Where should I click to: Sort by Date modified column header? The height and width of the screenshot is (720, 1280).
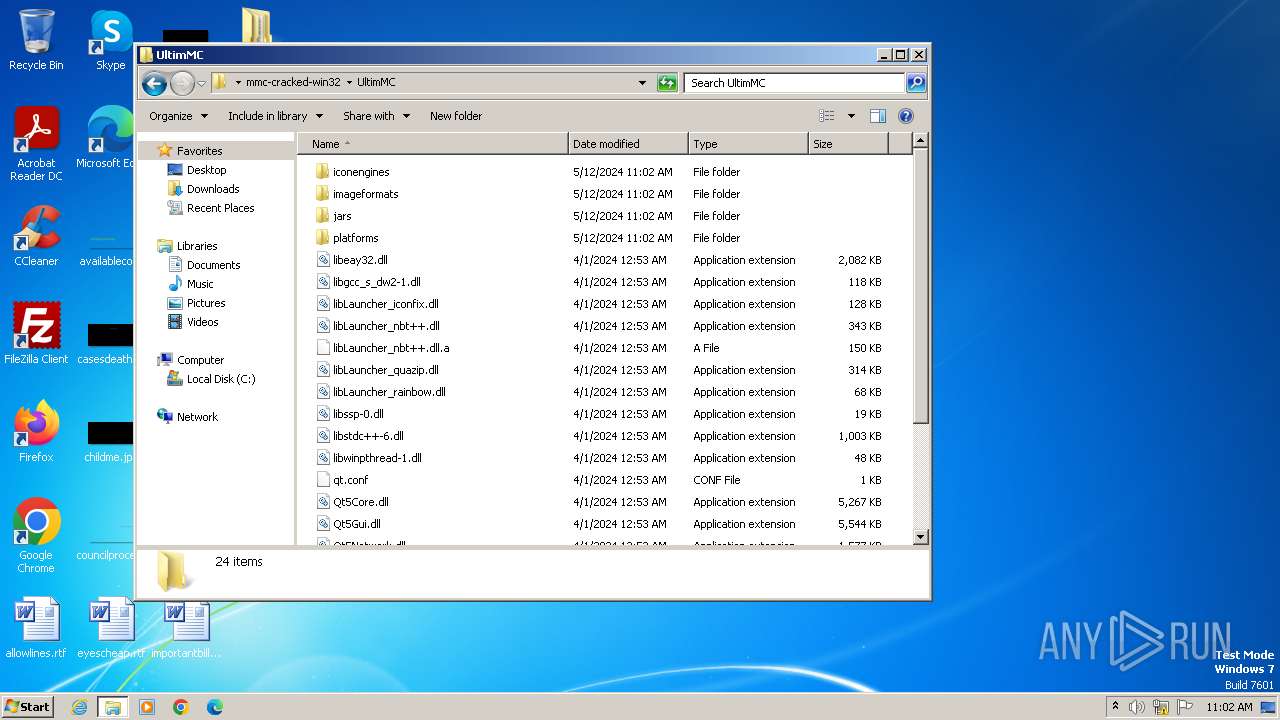(628, 144)
